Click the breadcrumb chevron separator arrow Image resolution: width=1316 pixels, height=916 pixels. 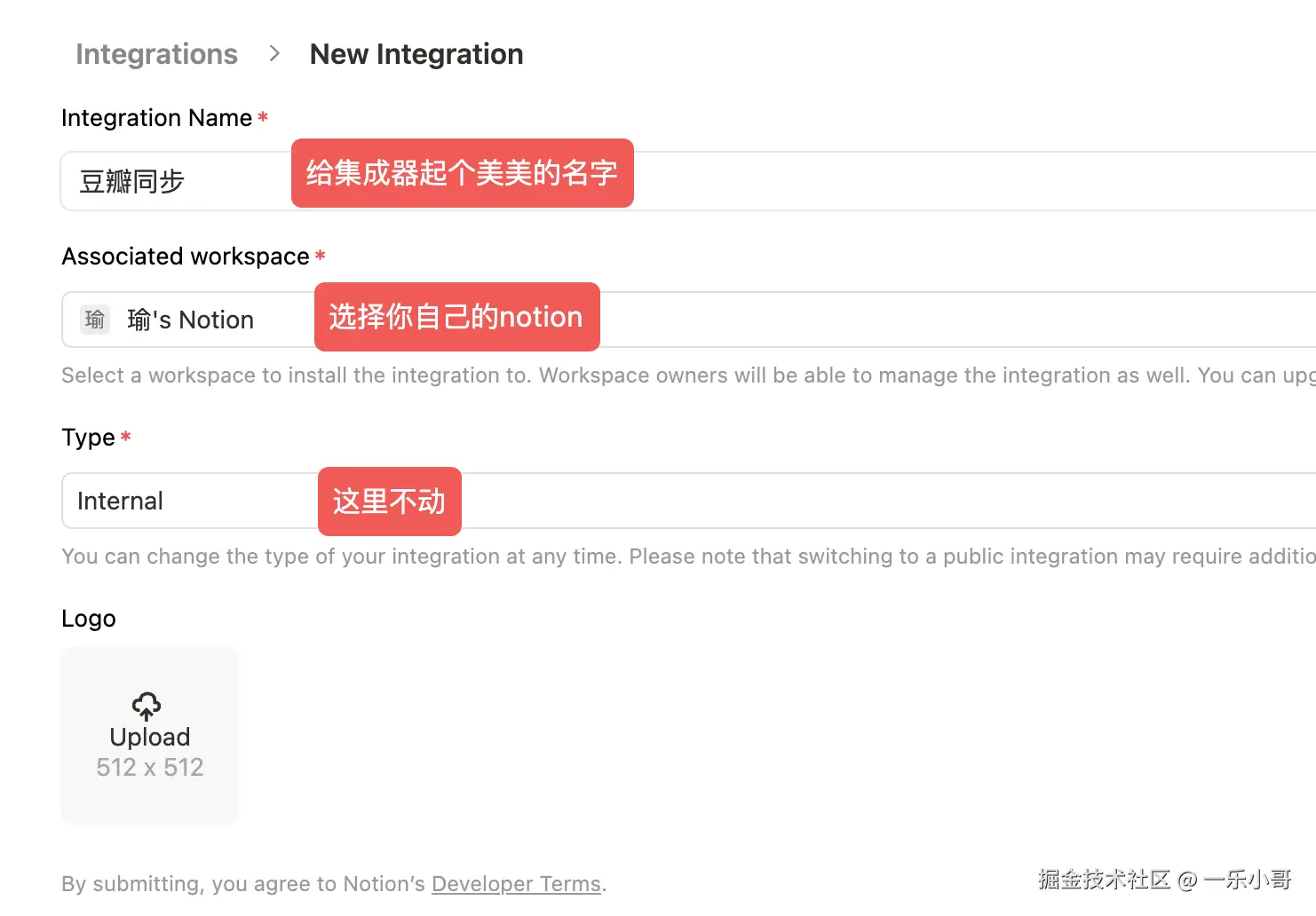274,54
